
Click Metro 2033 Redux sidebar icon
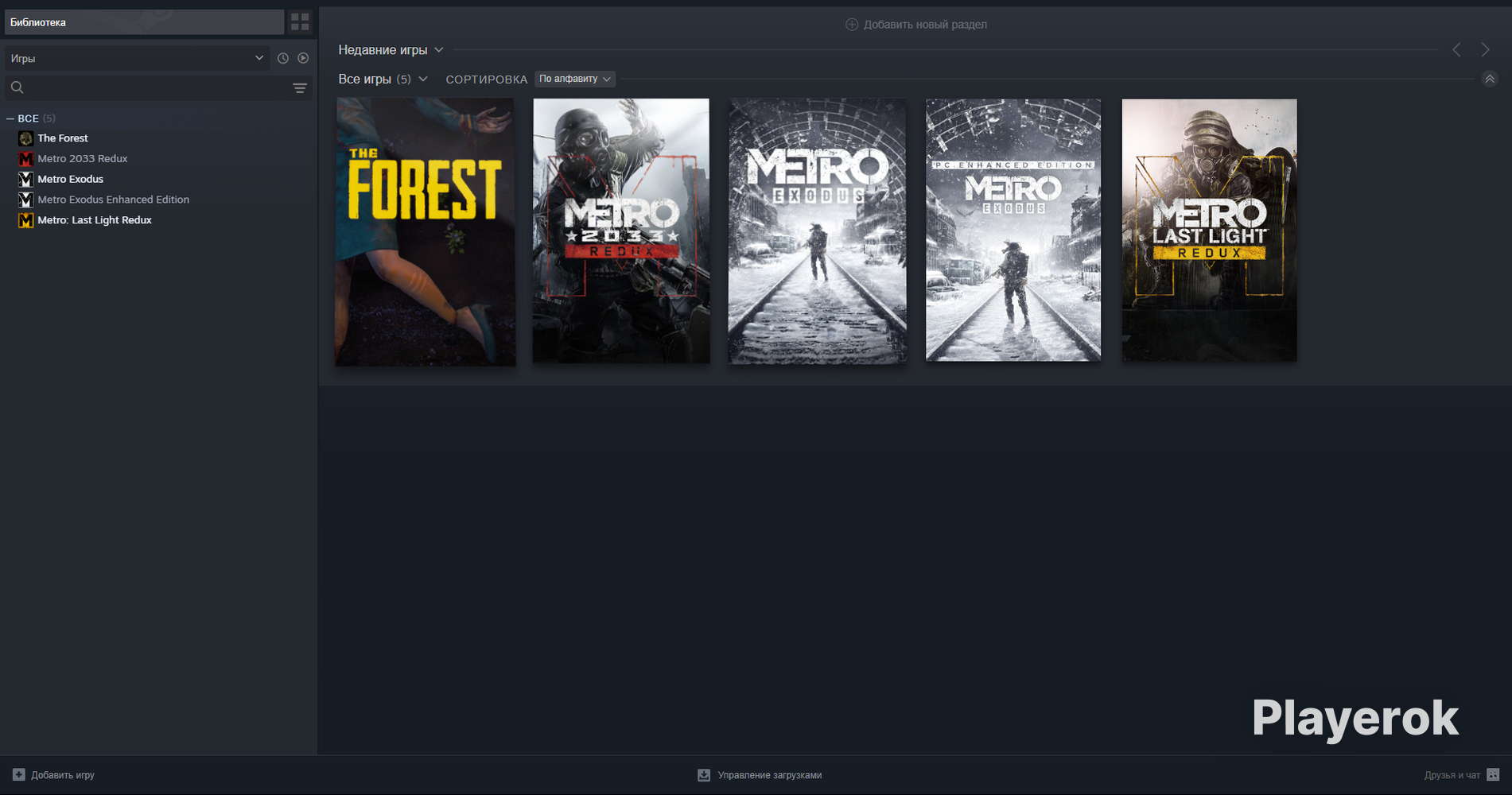pos(25,159)
